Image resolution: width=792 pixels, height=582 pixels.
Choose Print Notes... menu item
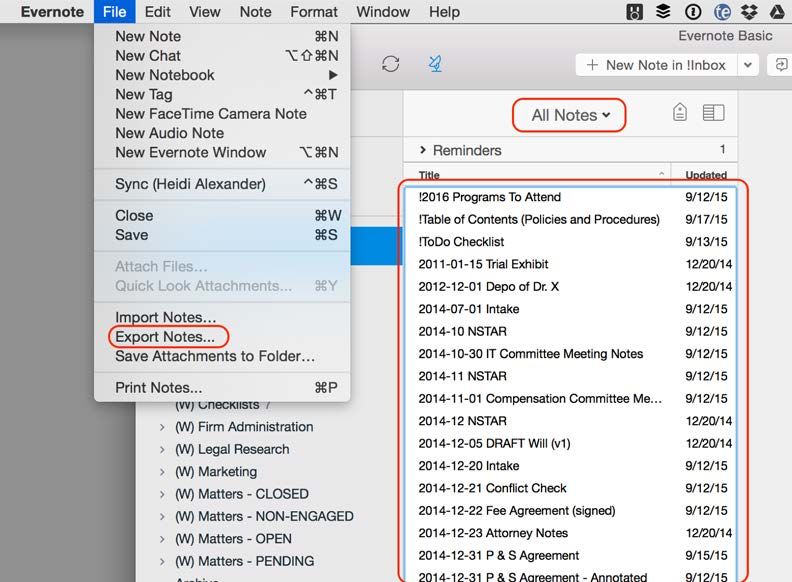tap(222, 387)
